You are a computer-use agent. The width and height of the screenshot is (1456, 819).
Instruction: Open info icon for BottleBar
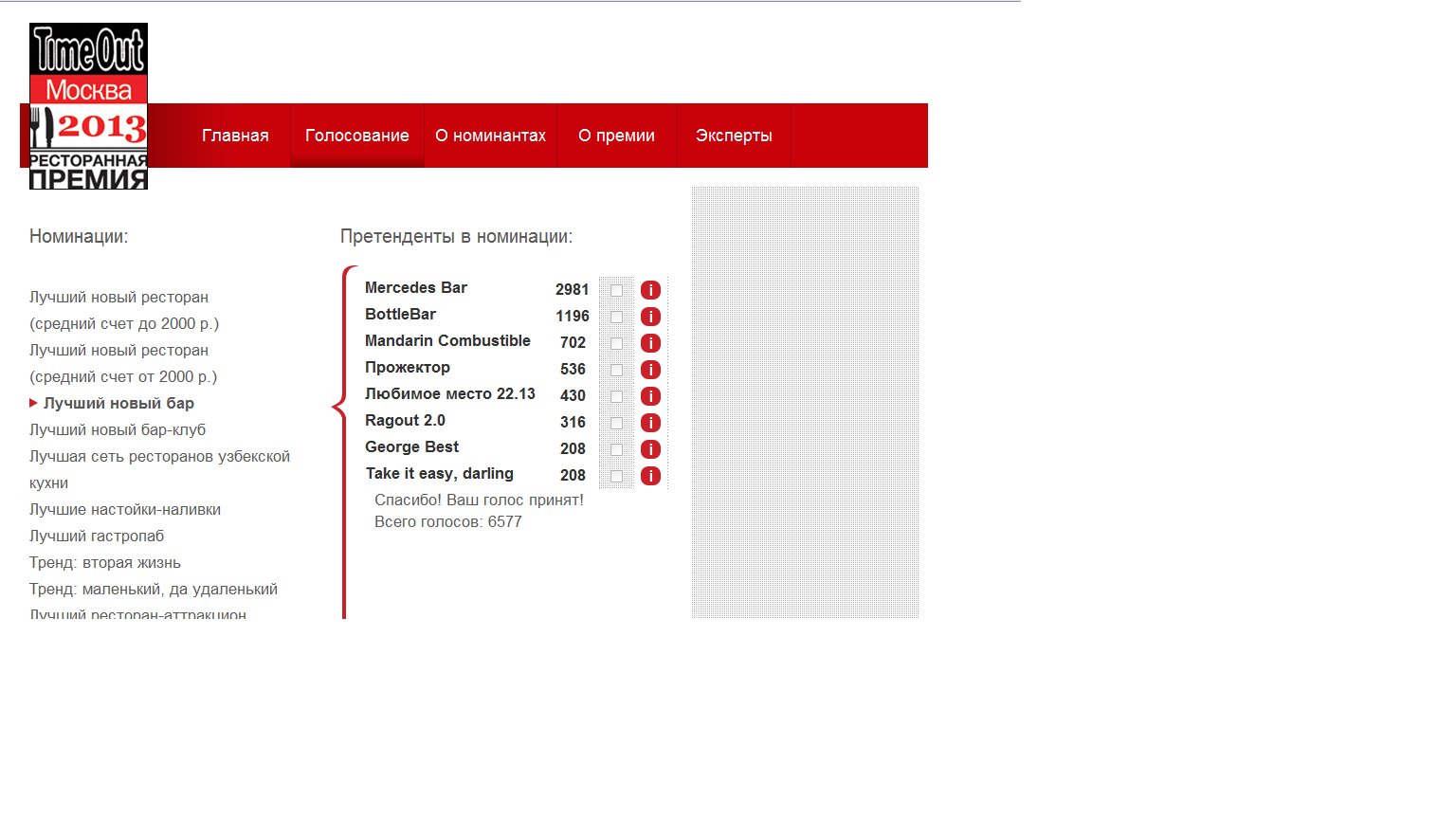coord(650,317)
